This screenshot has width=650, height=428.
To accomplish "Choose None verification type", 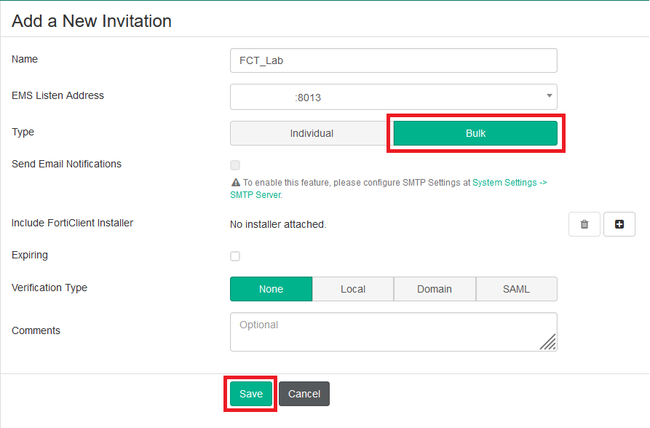I will [x=271, y=289].
